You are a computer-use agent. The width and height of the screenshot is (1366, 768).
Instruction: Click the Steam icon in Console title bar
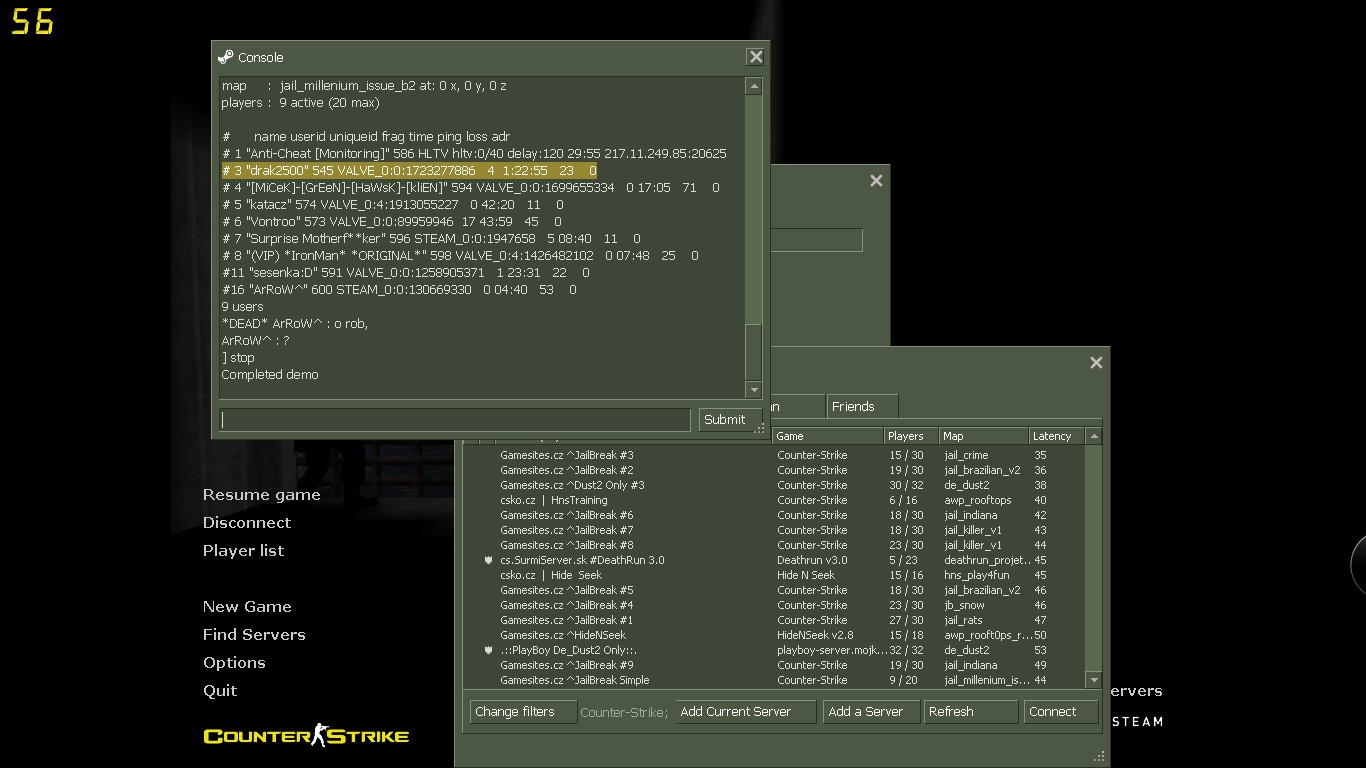[x=226, y=57]
